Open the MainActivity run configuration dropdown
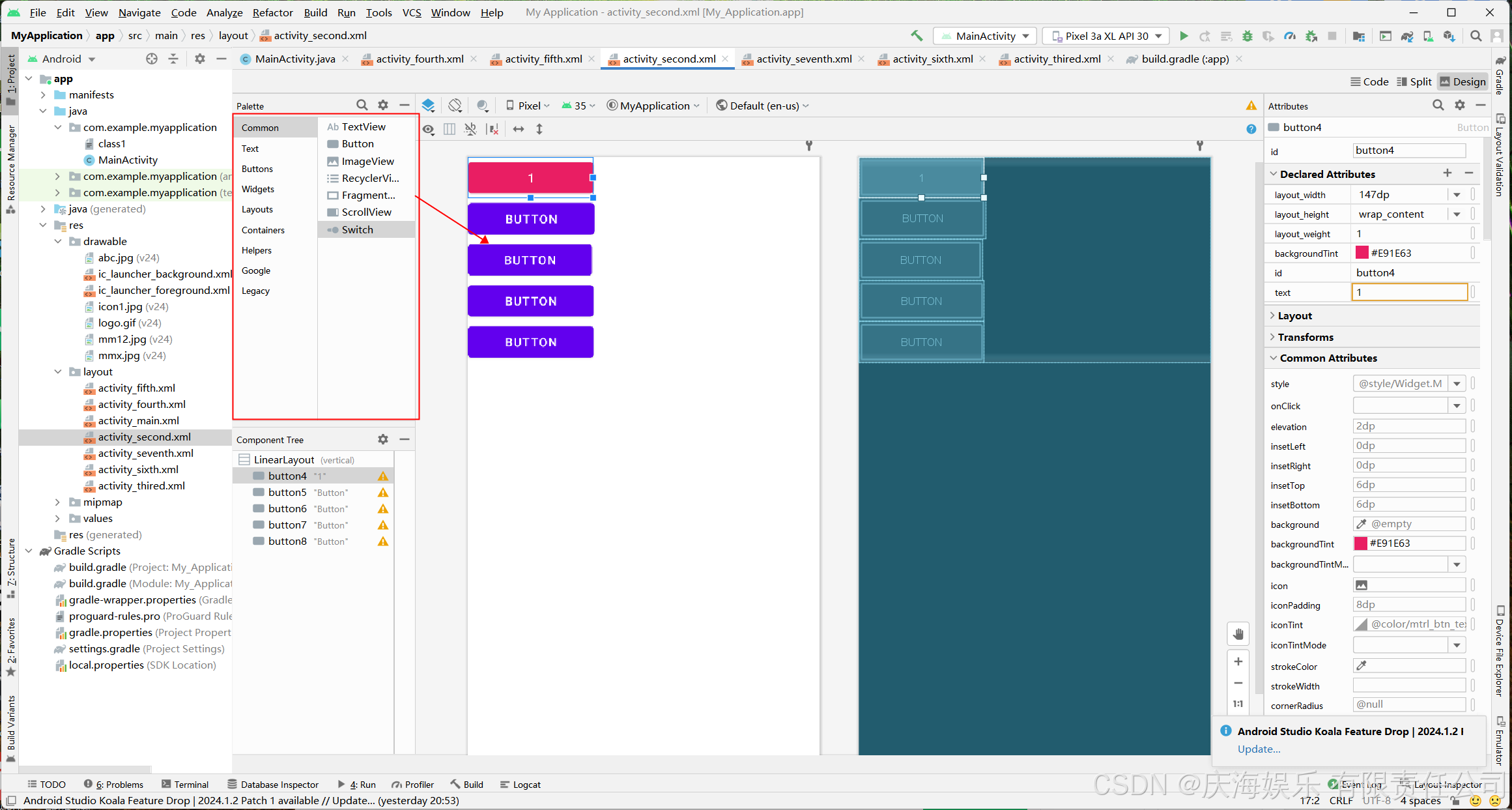Image resolution: width=1512 pixels, height=810 pixels. (984, 36)
